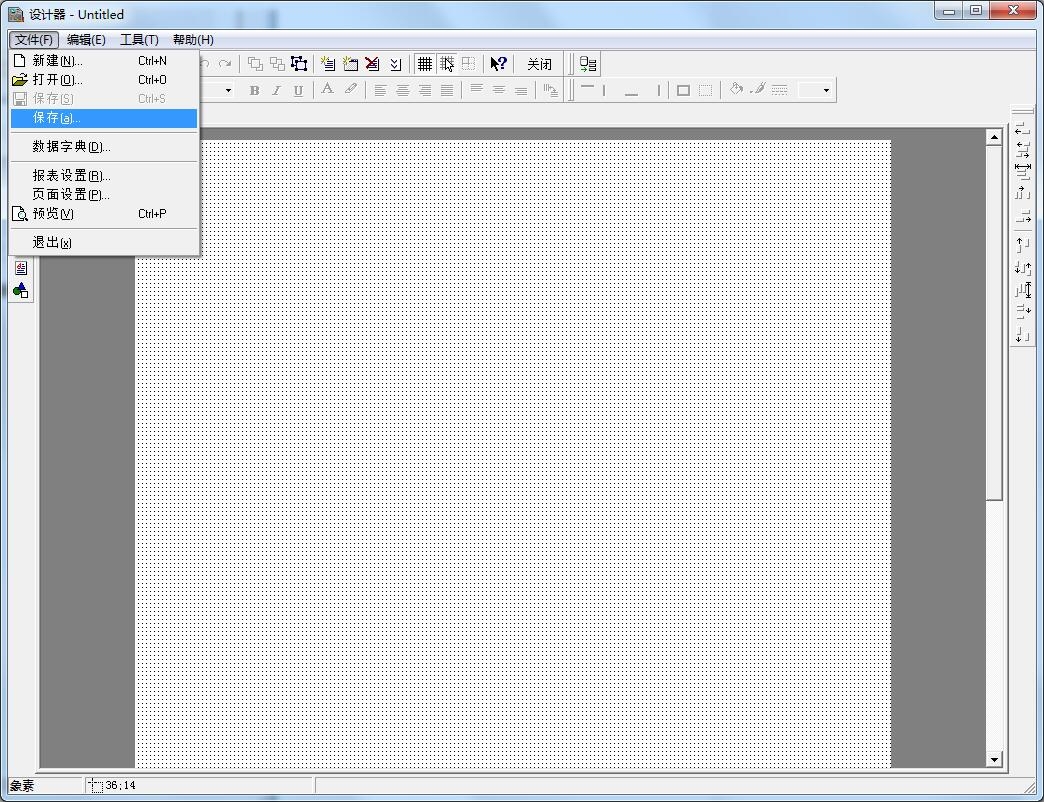
Task: Toggle the show grid button
Action: (x=425, y=64)
